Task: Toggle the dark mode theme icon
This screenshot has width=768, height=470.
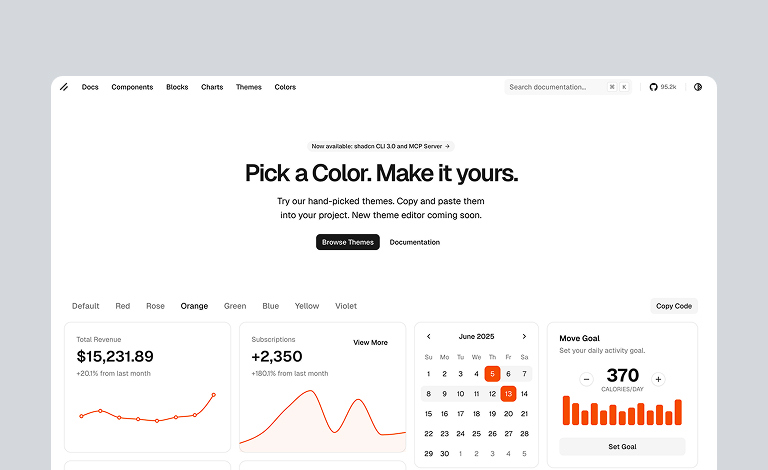Action: tap(698, 87)
